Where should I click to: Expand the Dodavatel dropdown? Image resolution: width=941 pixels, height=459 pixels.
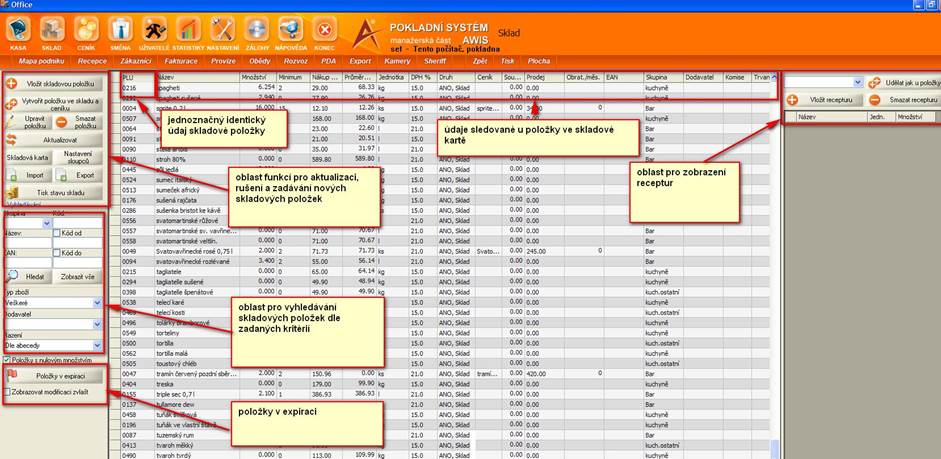pos(98,324)
